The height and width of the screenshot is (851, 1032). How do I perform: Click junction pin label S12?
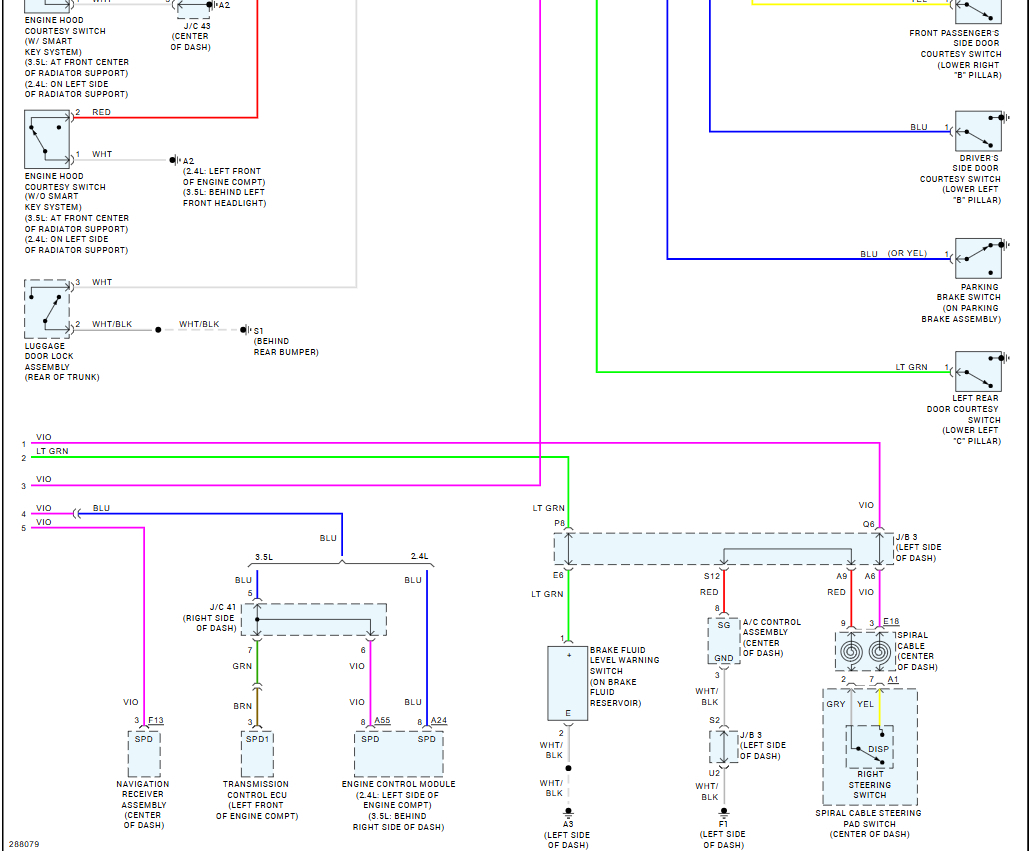711,576
